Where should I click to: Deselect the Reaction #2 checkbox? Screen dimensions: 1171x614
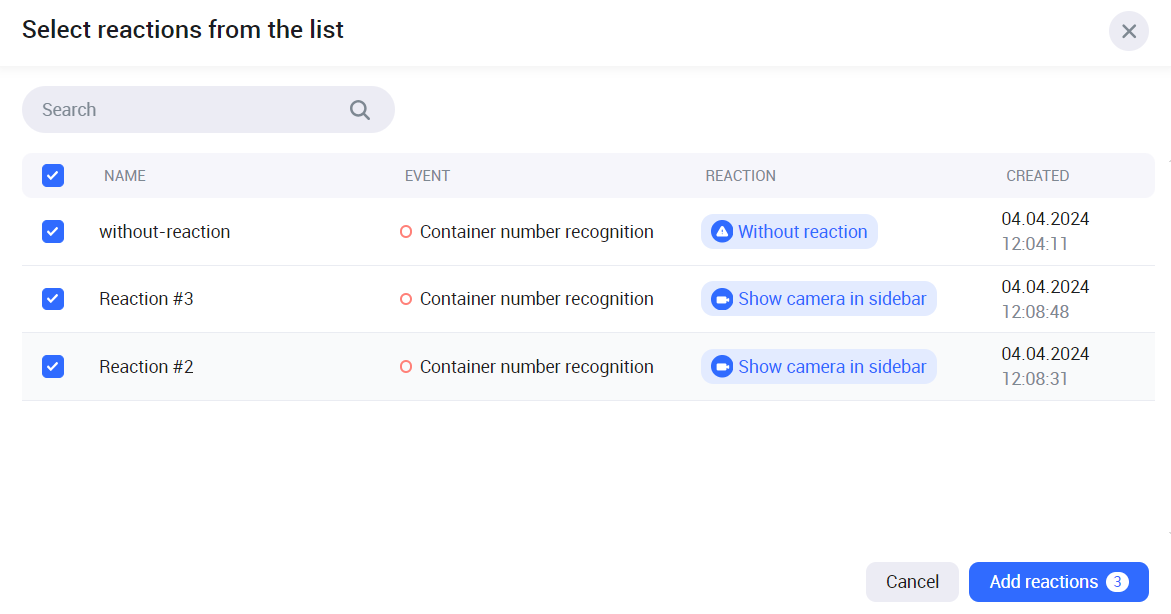[x=53, y=367]
